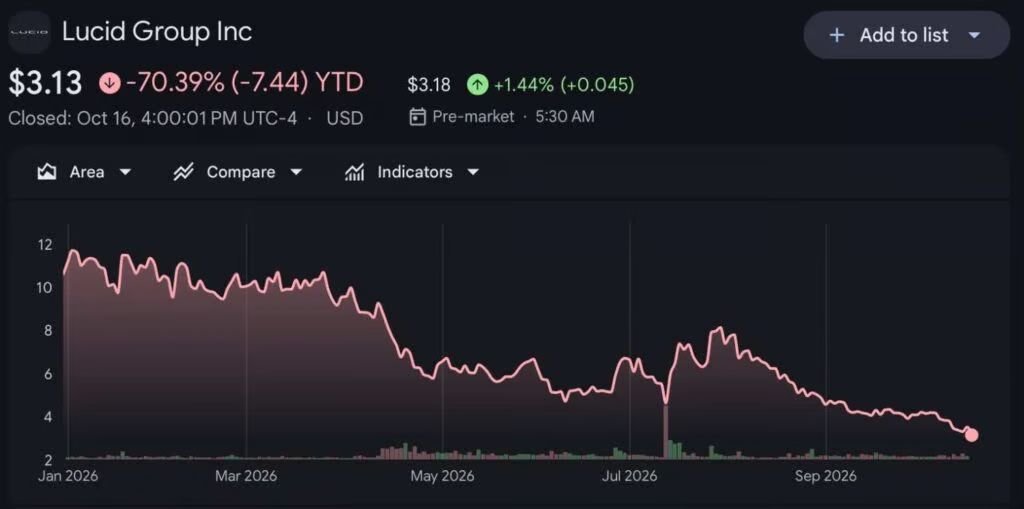Click the Indicators bar chart icon
Screen dimensions: 1024x509
(354, 172)
